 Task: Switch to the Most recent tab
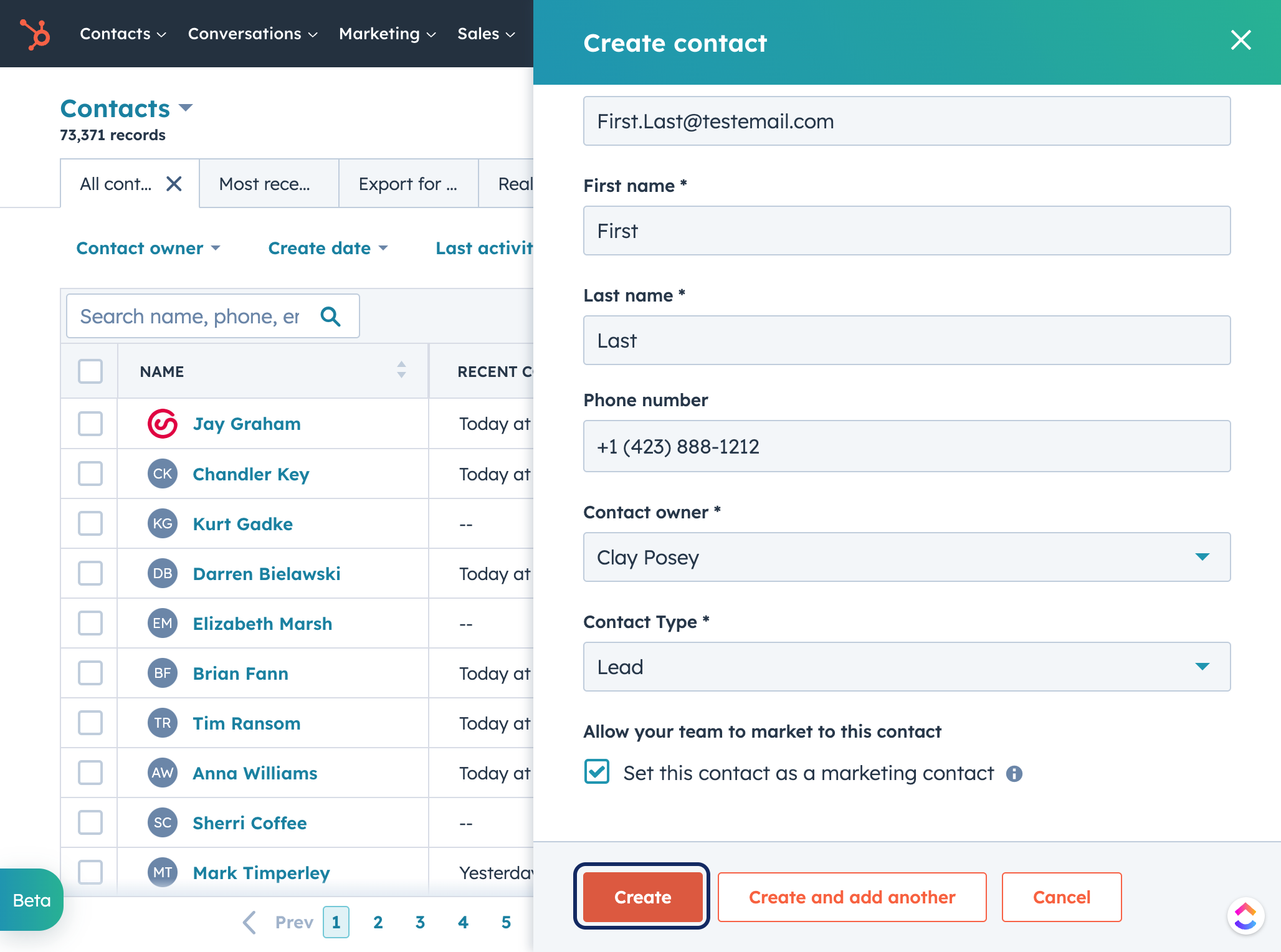tap(269, 184)
